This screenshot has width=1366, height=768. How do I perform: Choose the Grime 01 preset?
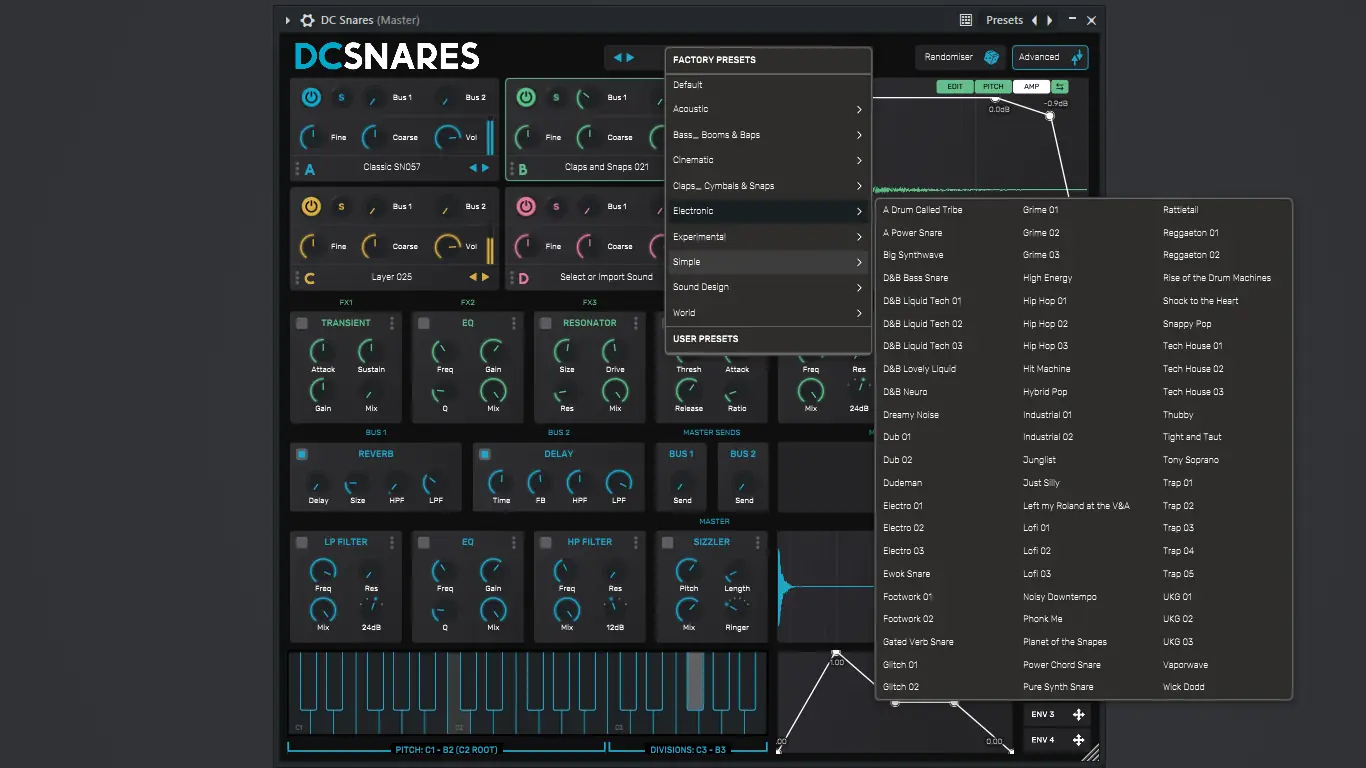pos(1040,210)
